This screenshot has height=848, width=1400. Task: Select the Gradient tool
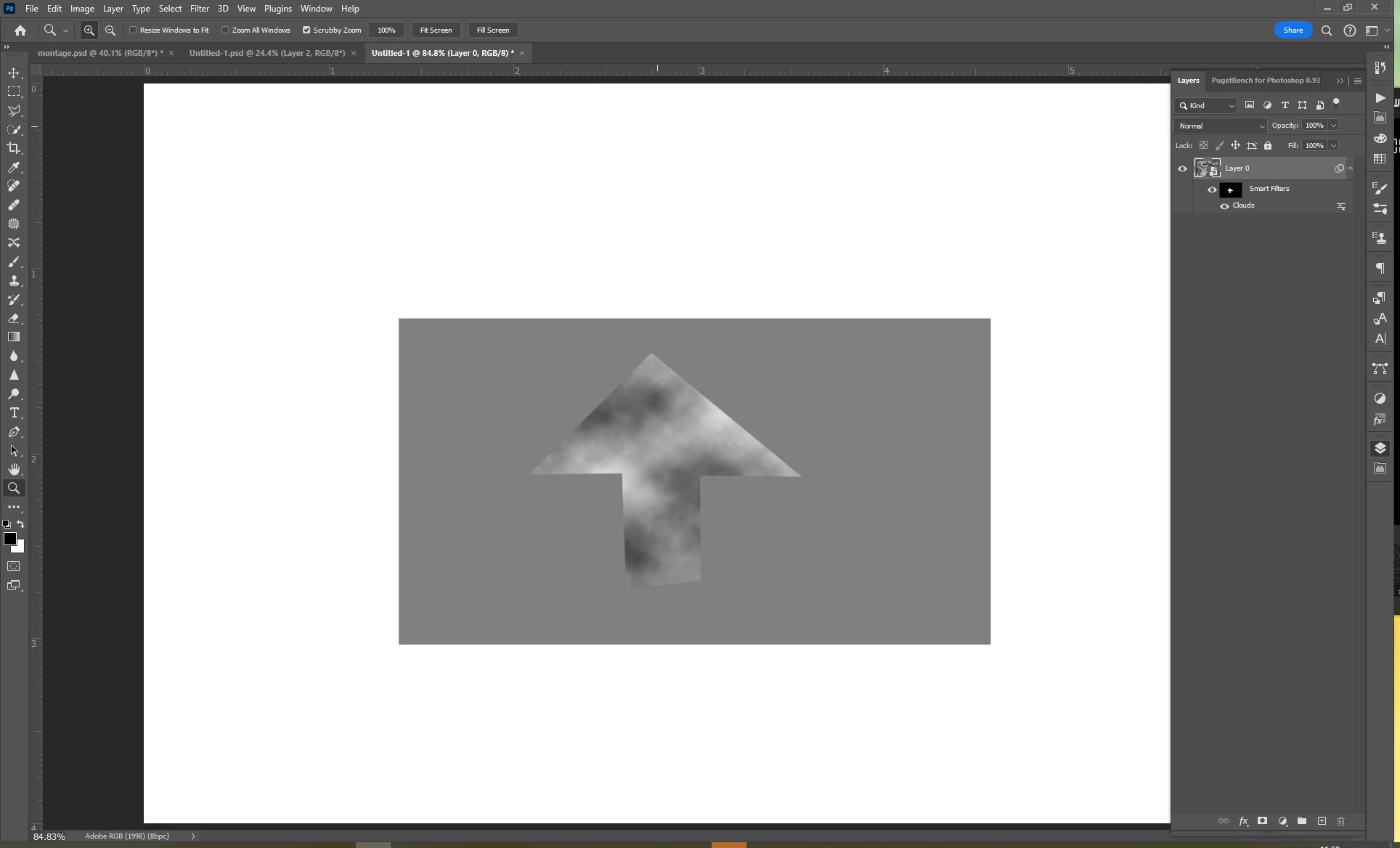tap(14, 337)
